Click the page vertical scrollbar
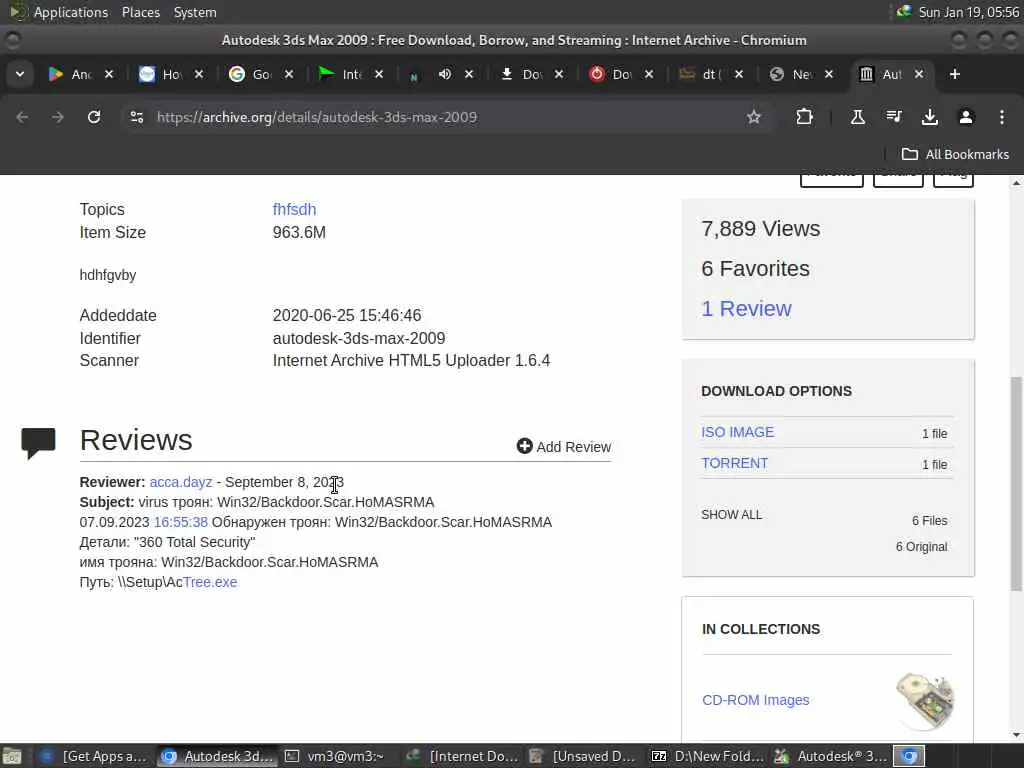This screenshot has height=768, width=1024. point(1016,483)
